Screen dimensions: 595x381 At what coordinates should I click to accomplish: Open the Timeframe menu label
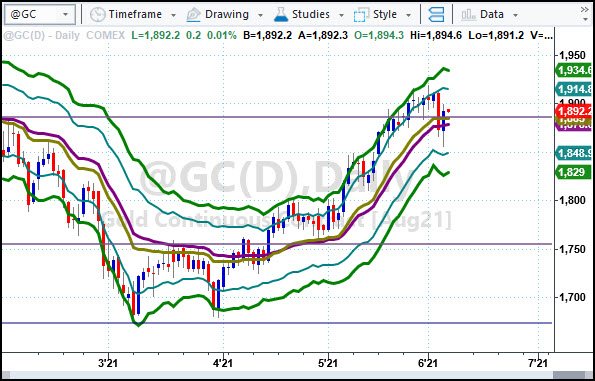tap(135, 14)
